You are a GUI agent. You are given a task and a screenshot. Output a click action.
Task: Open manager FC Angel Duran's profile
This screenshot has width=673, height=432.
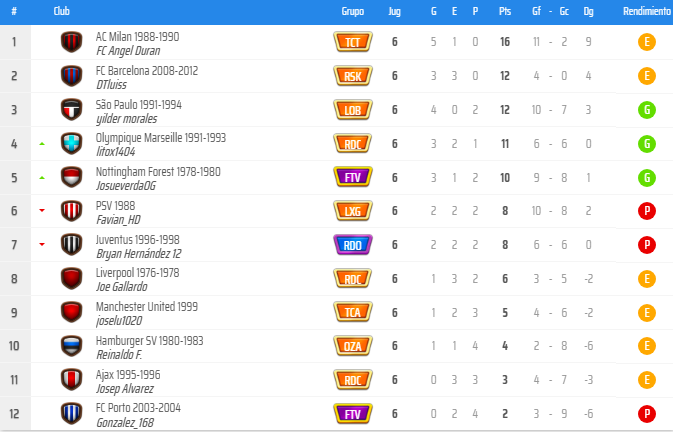click(x=128, y=51)
